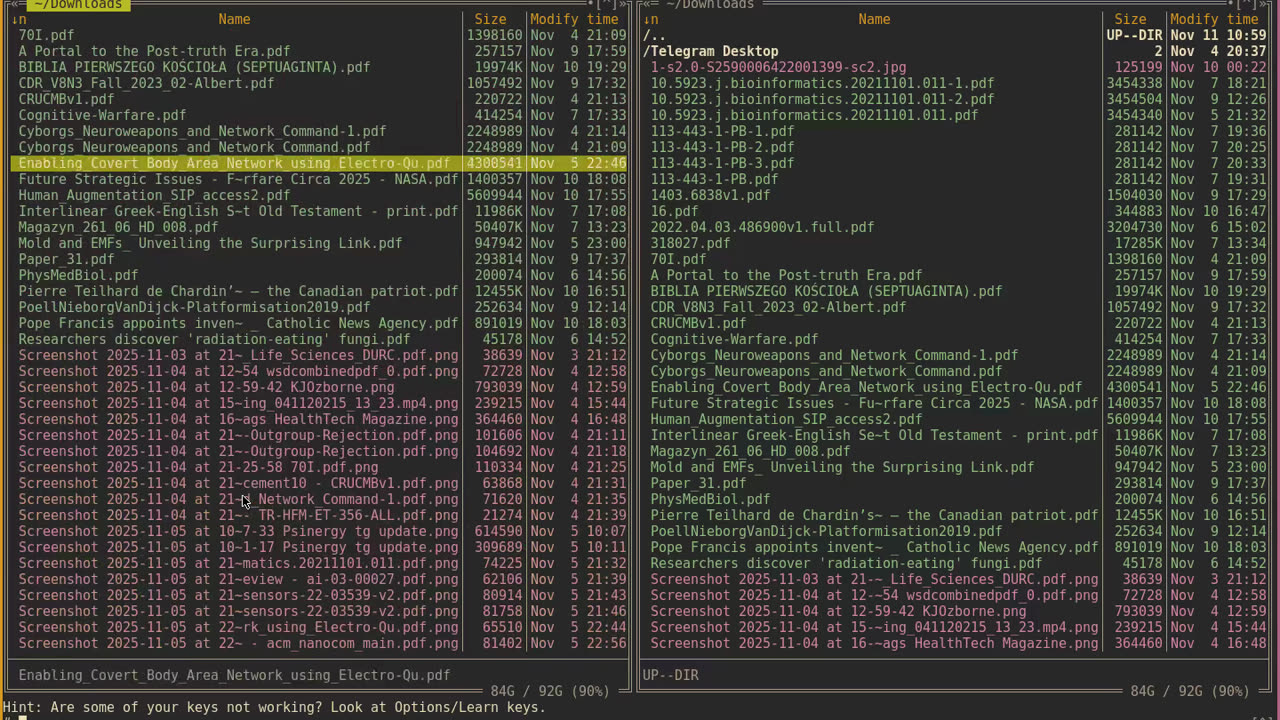Open left panel directory history list
The width and height of the screenshot is (1280, 720).
coord(604,4)
